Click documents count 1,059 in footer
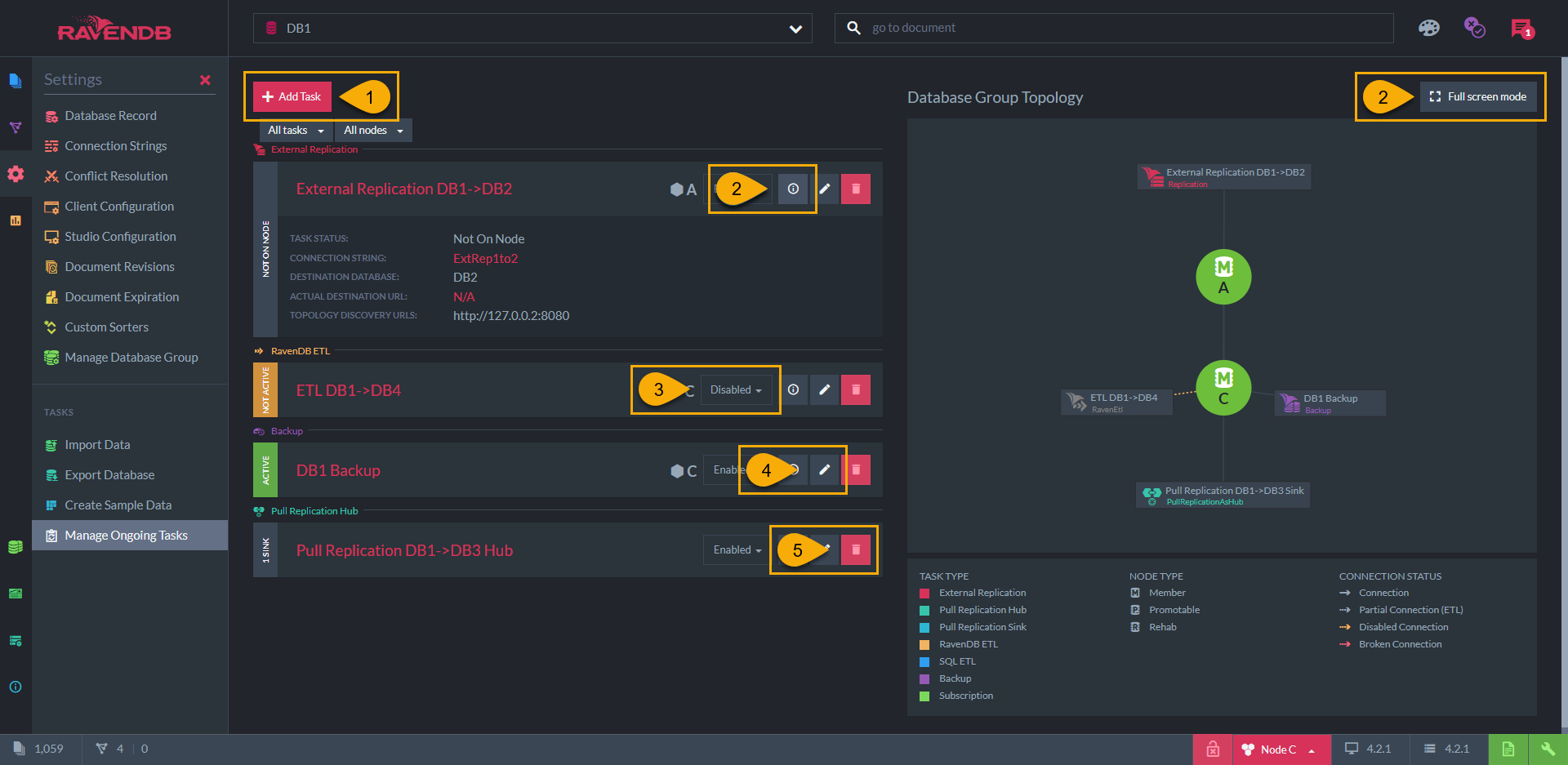1568x765 pixels. tap(38, 749)
